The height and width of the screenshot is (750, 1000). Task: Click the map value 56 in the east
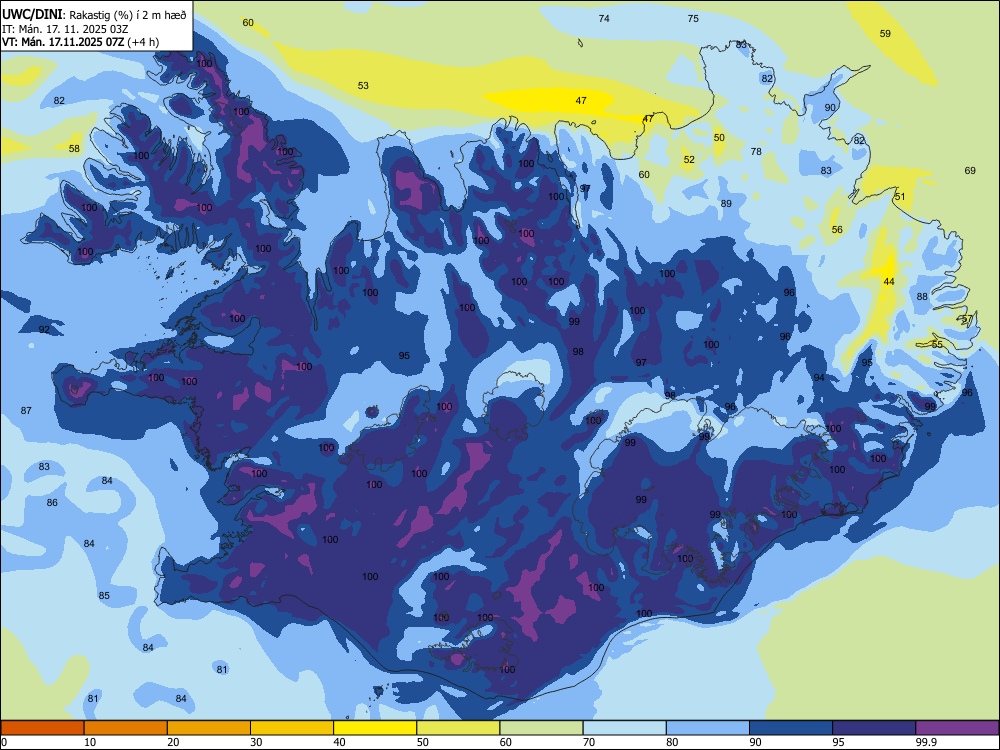[x=837, y=230]
